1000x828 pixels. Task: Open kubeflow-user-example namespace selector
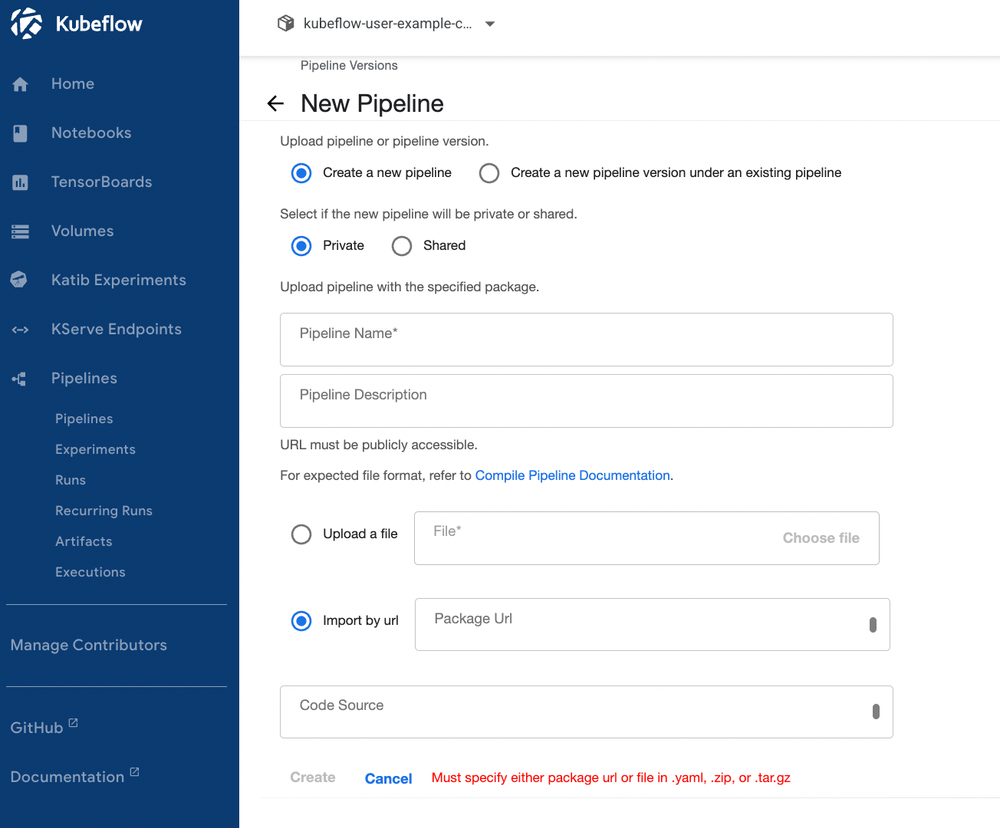coord(386,24)
